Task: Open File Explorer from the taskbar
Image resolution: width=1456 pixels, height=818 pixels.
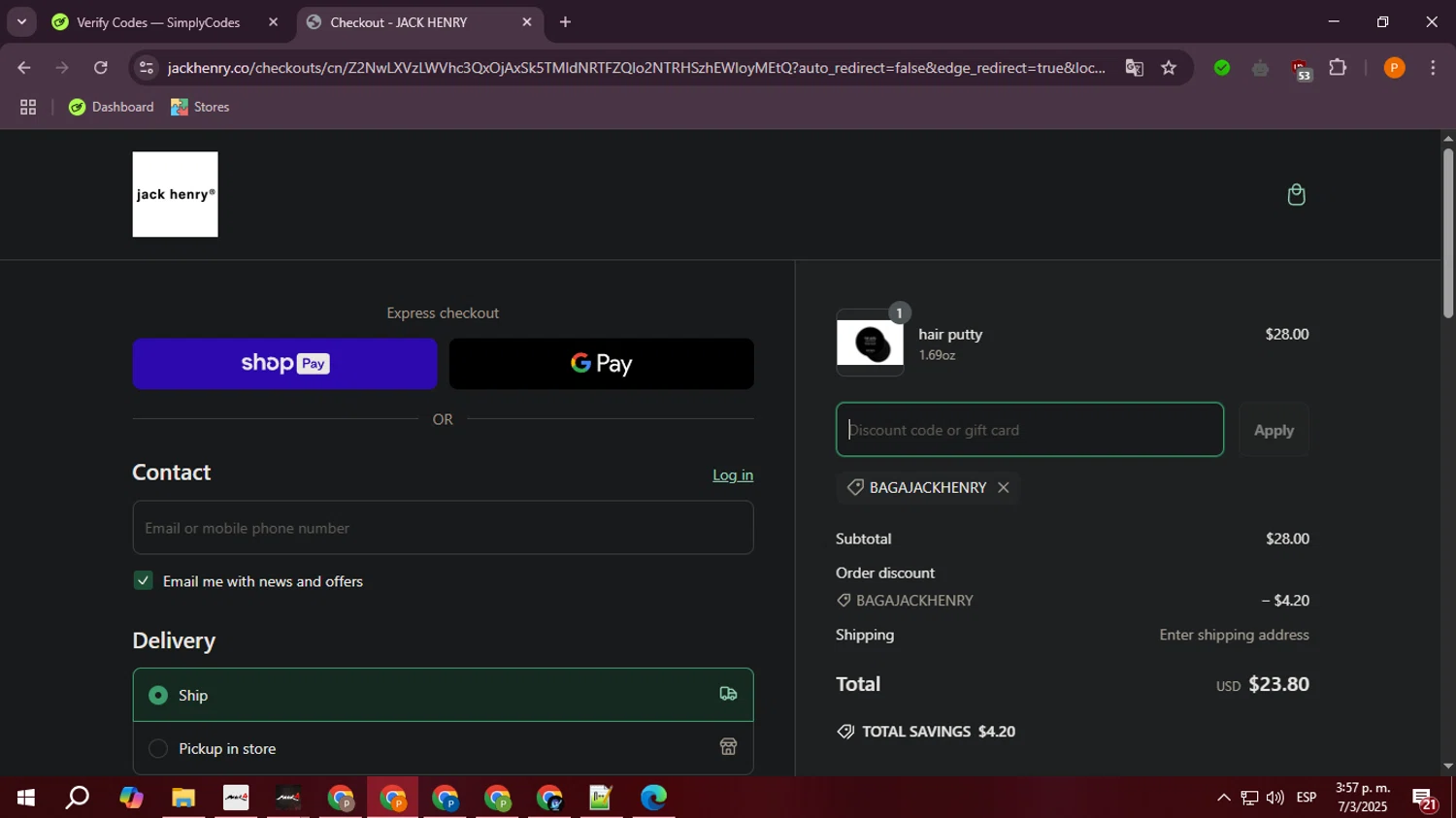Action: pyautogui.click(x=183, y=798)
